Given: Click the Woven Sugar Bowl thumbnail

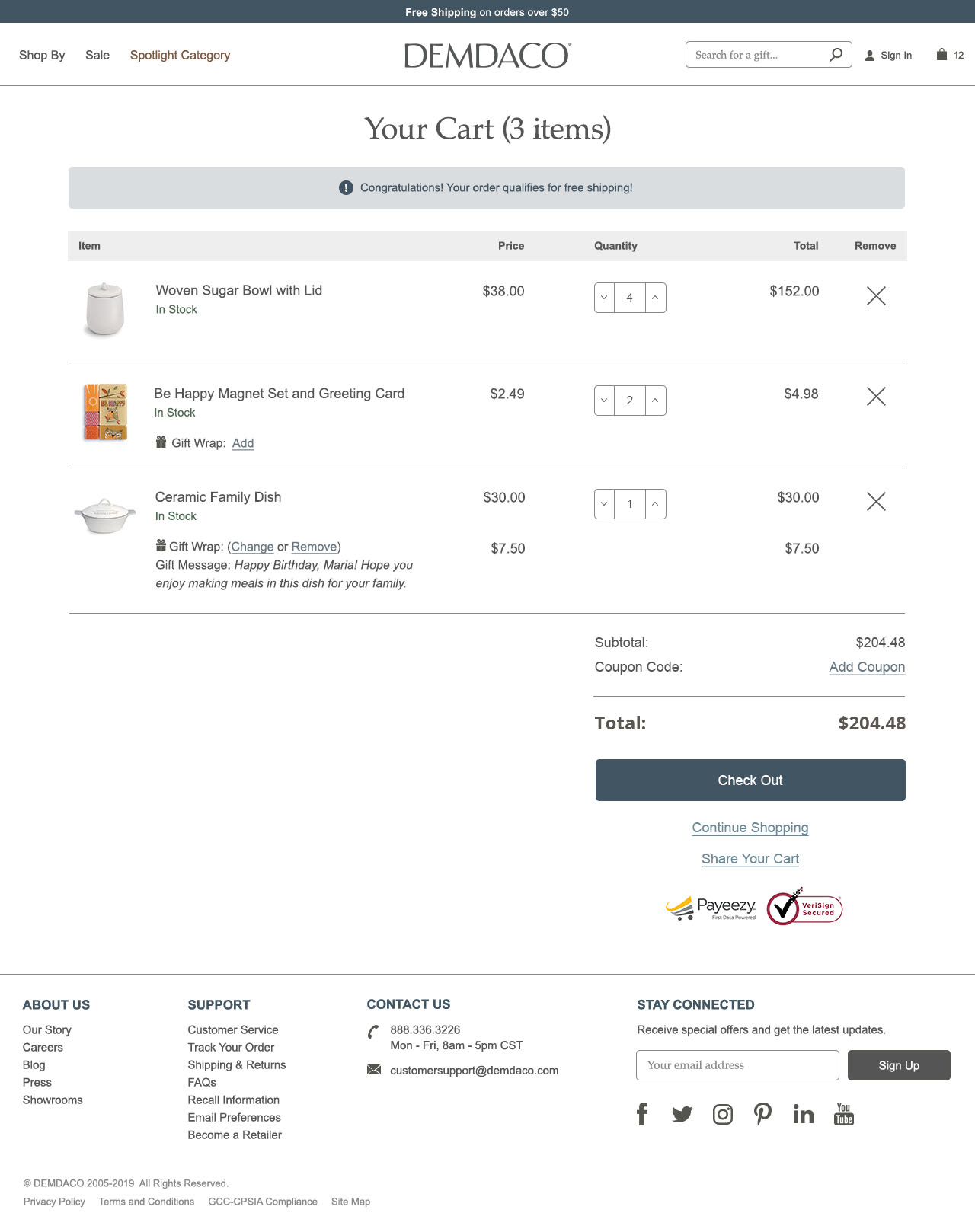Looking at the screenshot, I should click(104, 308).
